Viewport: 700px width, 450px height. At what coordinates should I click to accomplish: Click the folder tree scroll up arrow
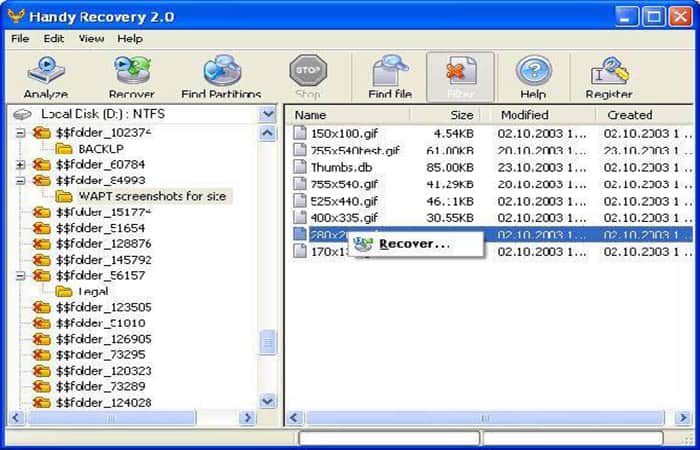pyautogui.click(x=267, y=133)
